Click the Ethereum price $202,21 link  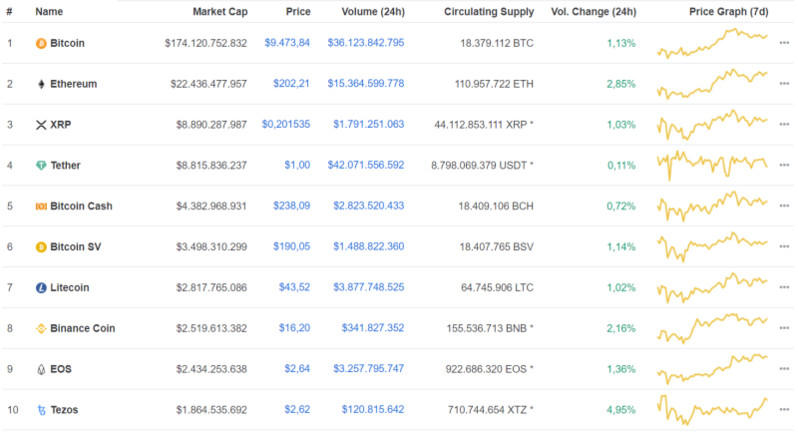click(291, 84)
